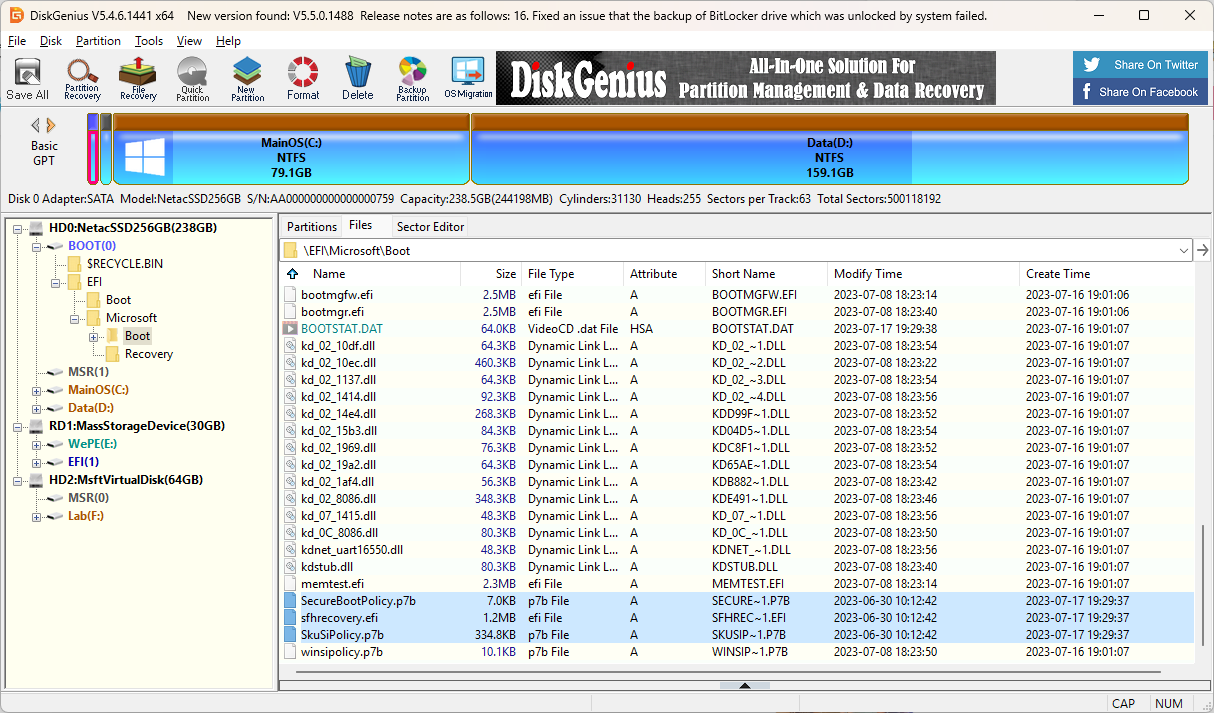Click the bootmgfw.efi file icon
The height and width of the screenshot is (713, 1214).
(290, 295)
